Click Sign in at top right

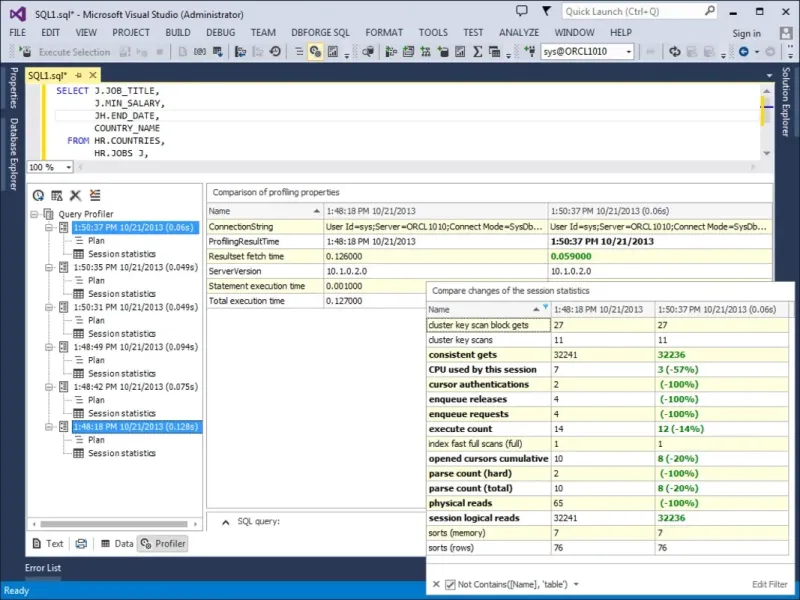(745, 33)
